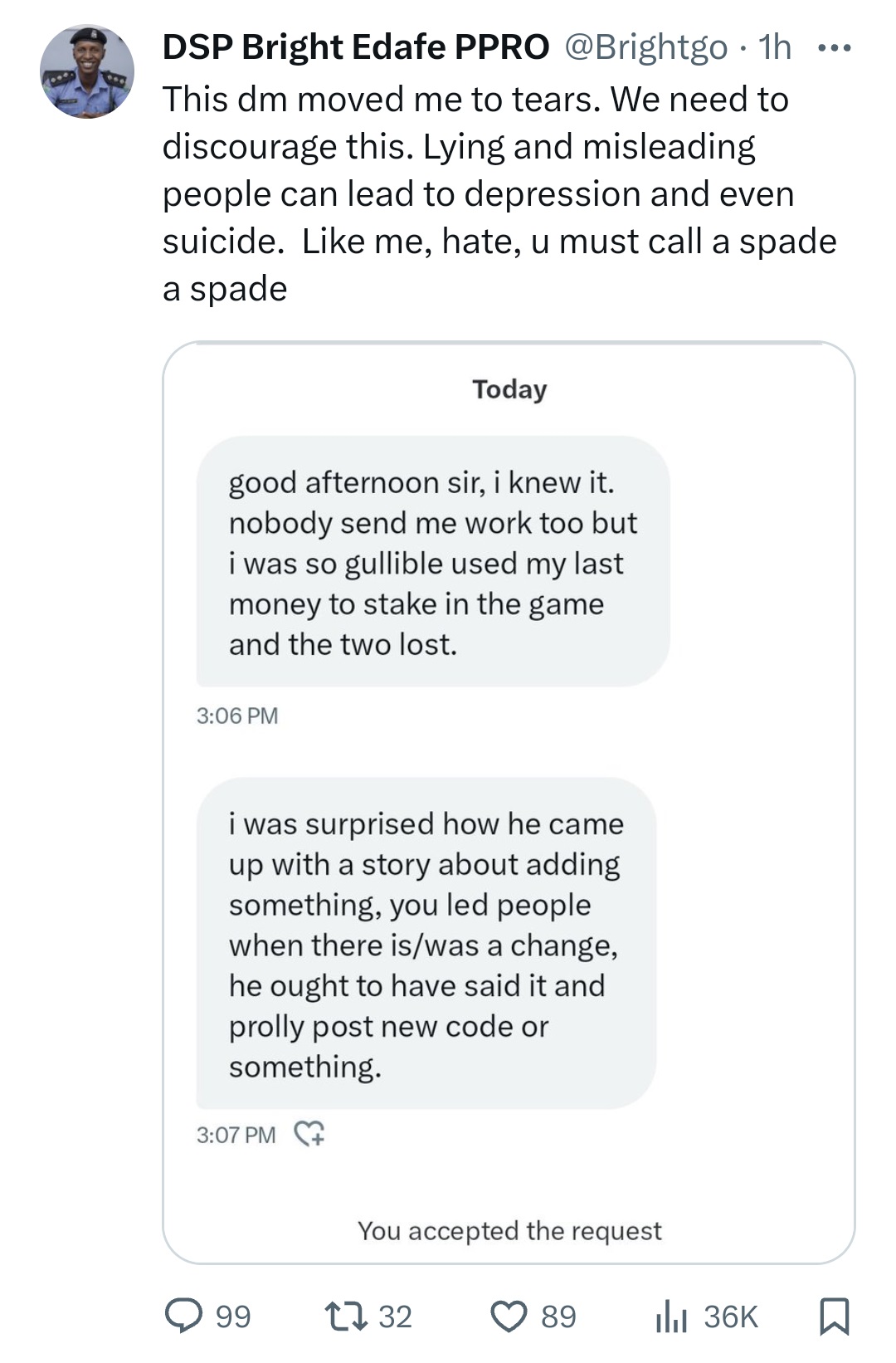The height and width of the screenshot is (1363, 896).
Task: Tap 'You accepted the request' notice
Action: (509, 1230)
